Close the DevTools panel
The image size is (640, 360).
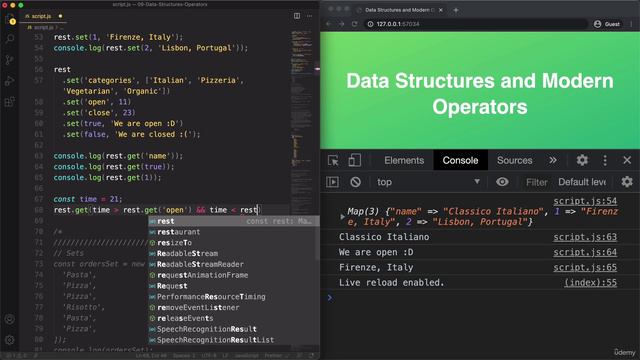(627, 160)
